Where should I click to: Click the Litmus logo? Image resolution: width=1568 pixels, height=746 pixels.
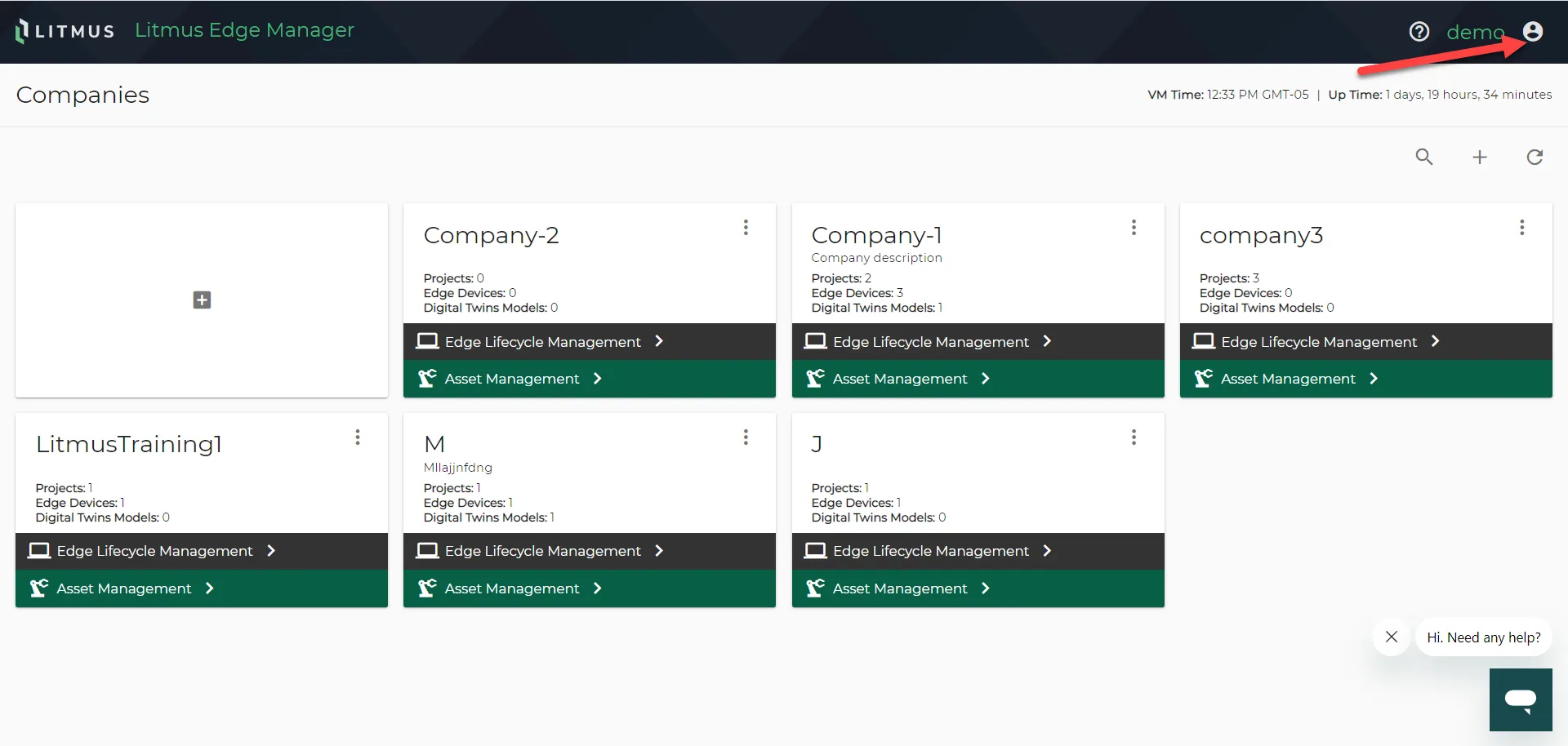(65, 31)
